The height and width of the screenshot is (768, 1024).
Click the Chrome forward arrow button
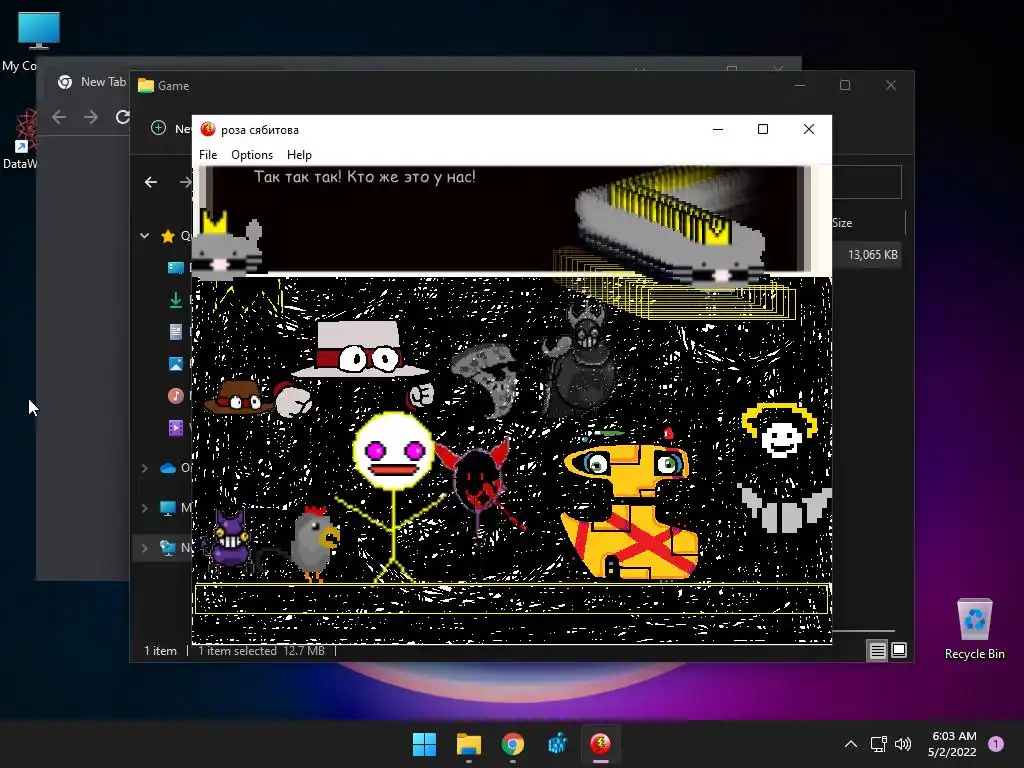(91, 117)
